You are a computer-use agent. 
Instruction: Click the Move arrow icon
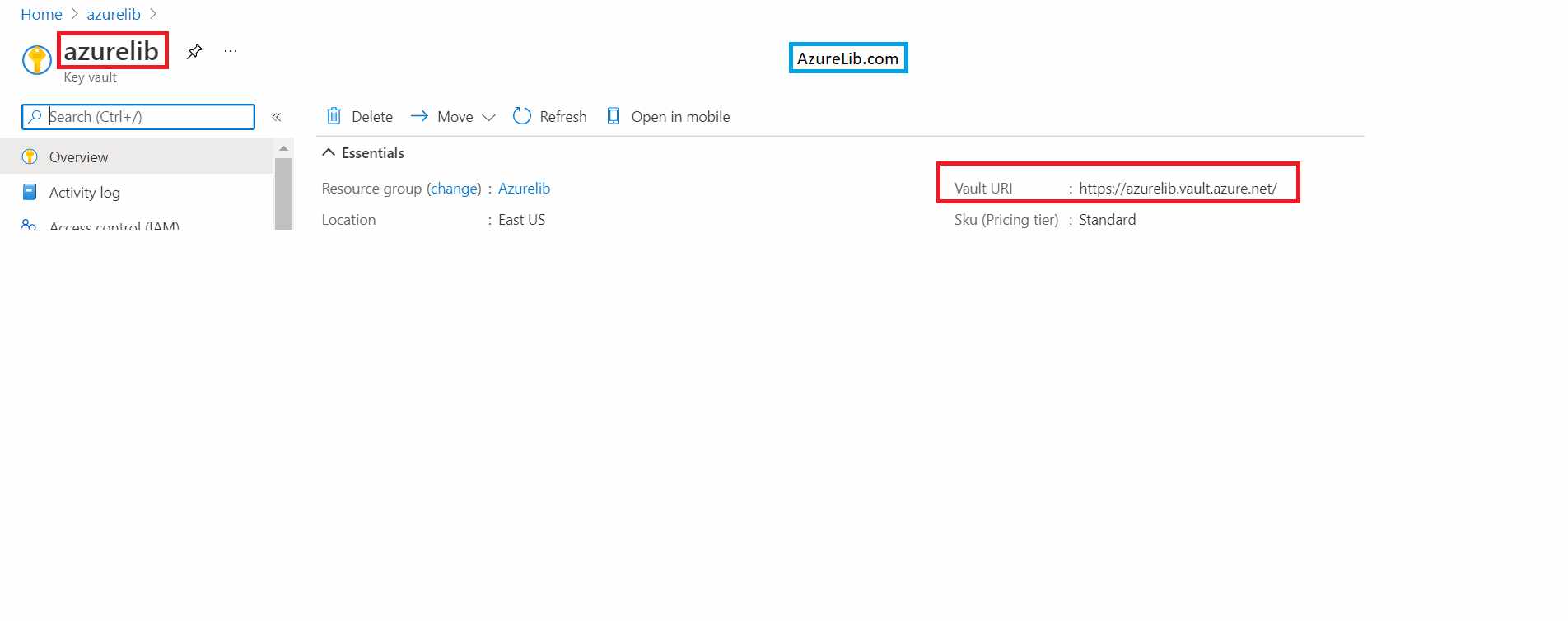click(419, 116)
